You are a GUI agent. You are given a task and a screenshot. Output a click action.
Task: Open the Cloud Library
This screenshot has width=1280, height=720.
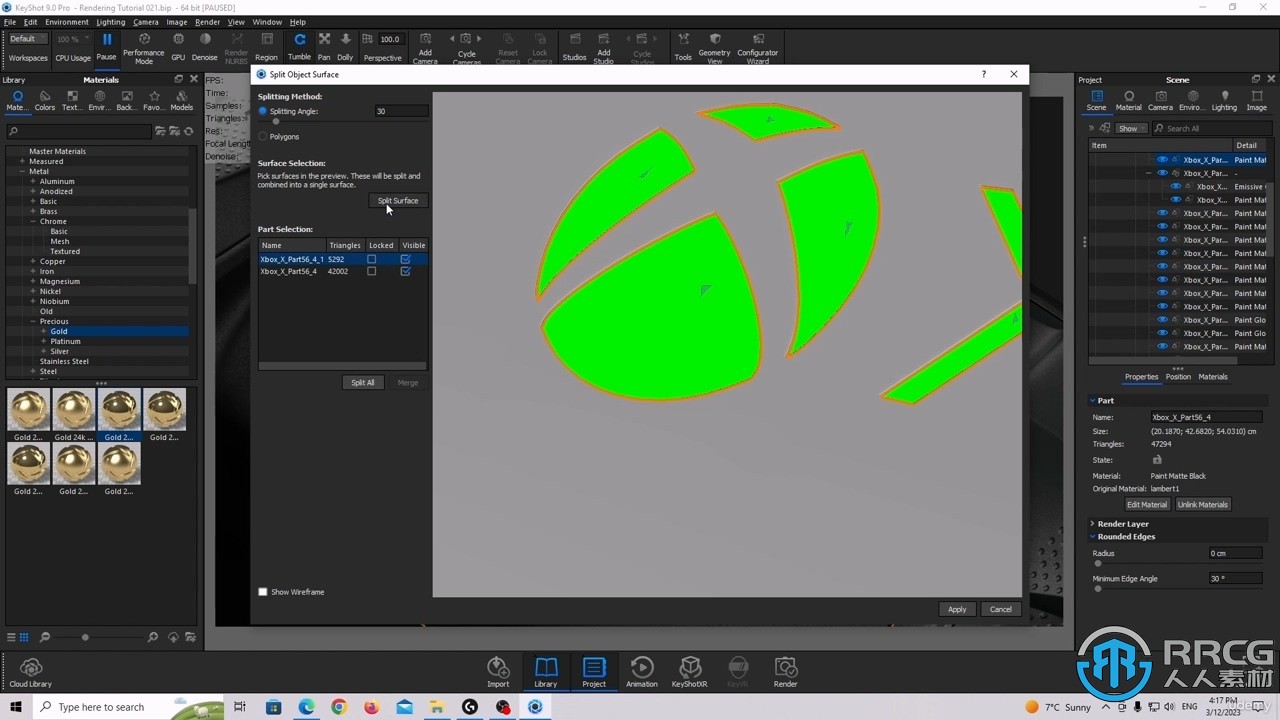tap(30, 673)
